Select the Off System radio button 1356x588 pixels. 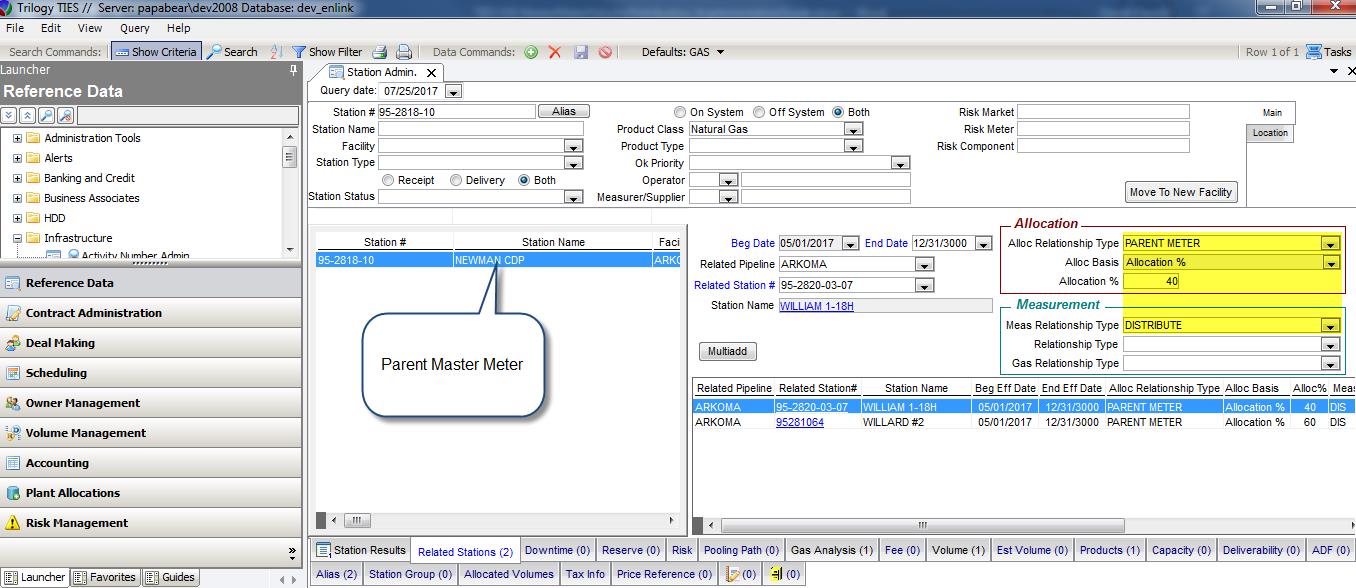[759, 112]
